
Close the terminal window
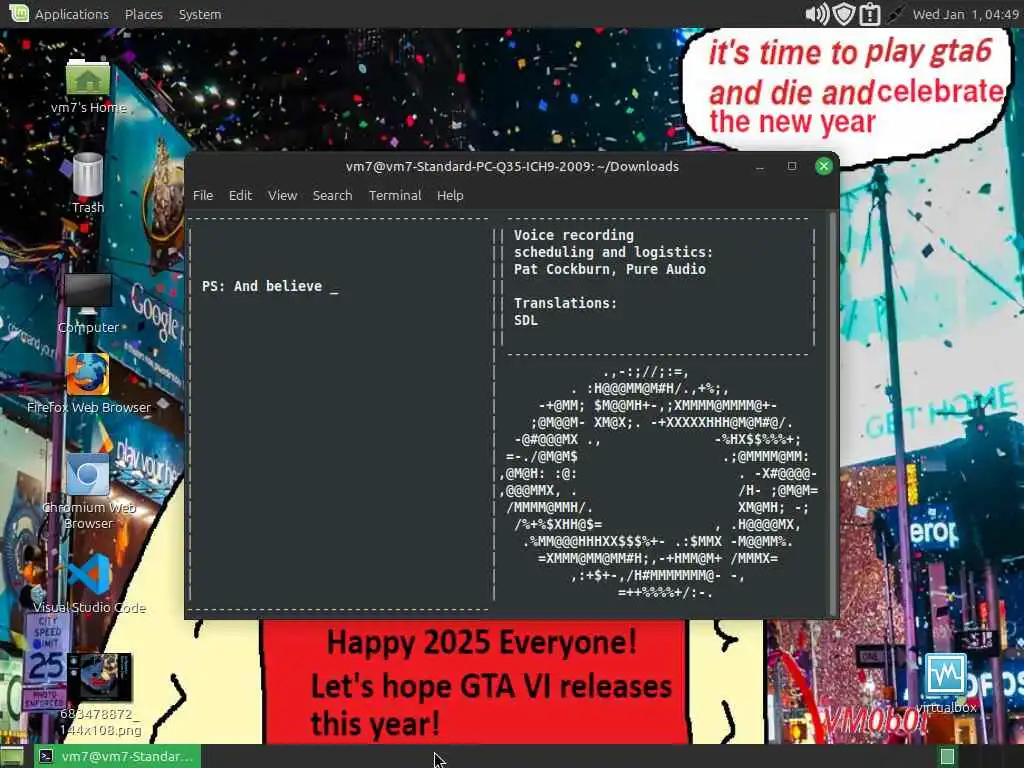coord(824,167)
